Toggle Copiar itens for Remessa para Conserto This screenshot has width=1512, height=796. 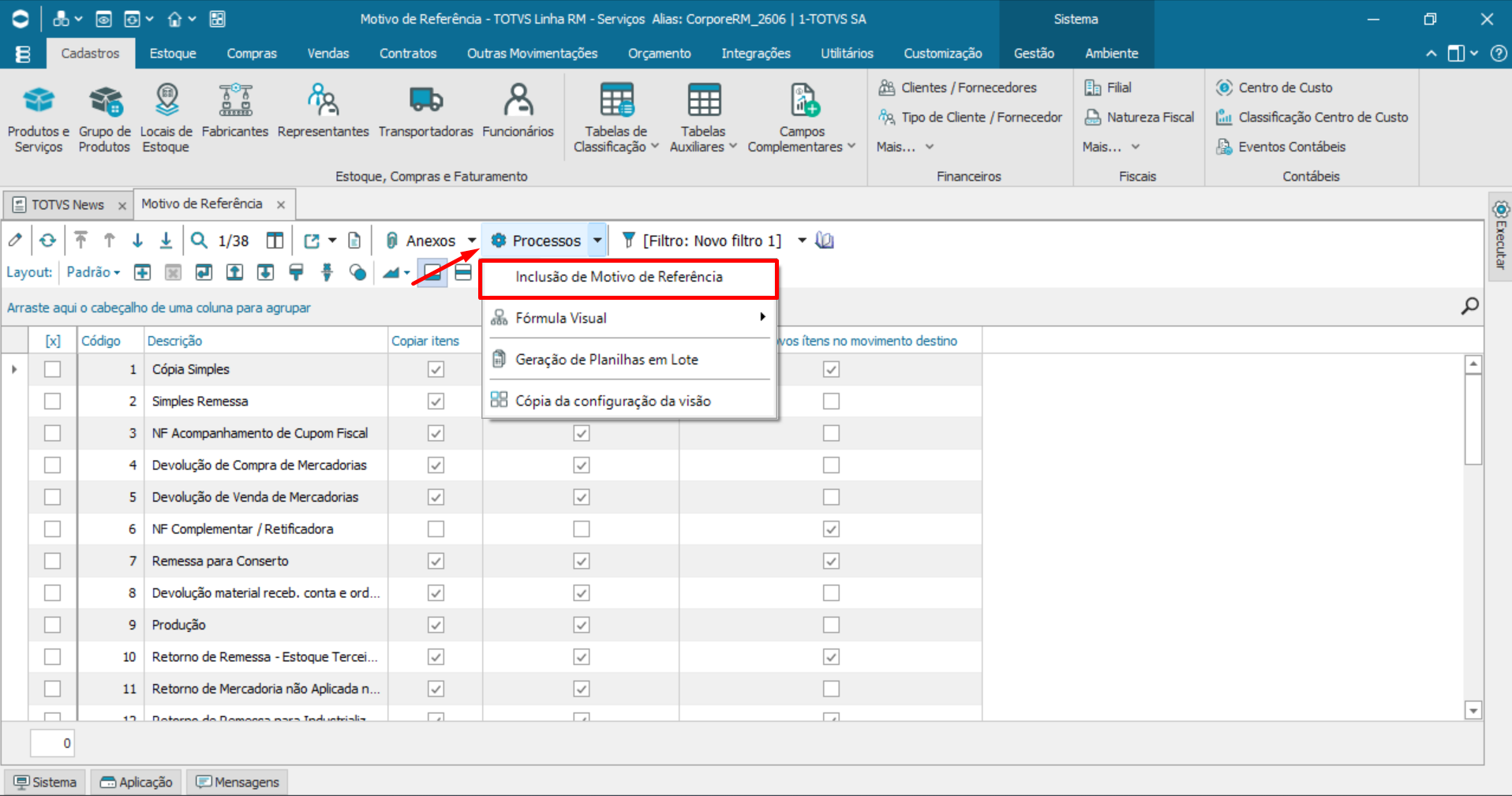click(436, 561)
